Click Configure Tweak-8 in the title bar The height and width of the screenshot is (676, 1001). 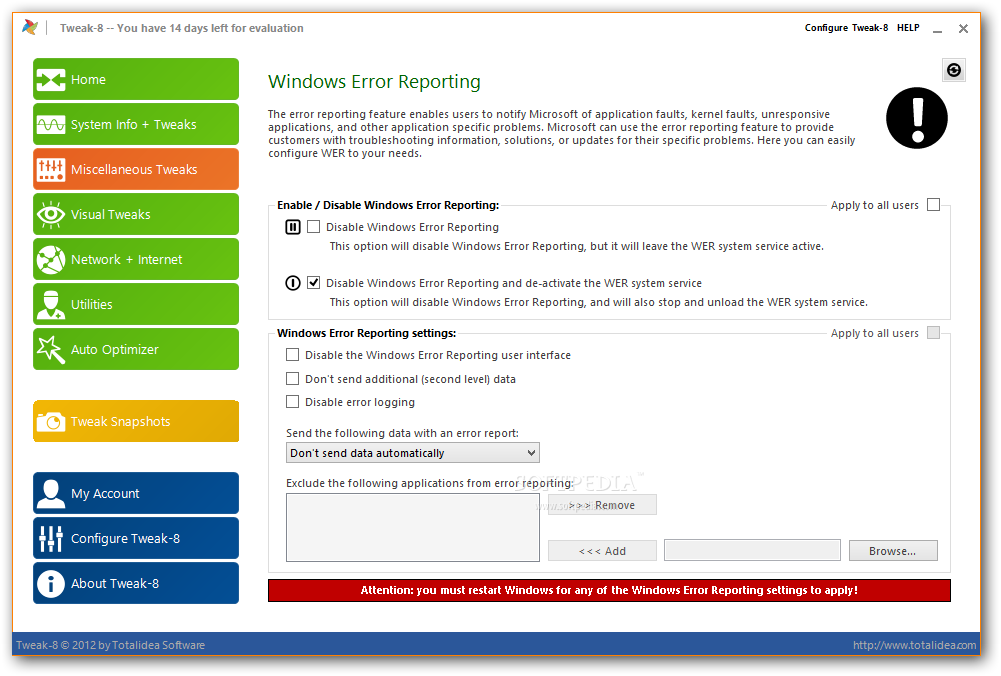point(846,28)
